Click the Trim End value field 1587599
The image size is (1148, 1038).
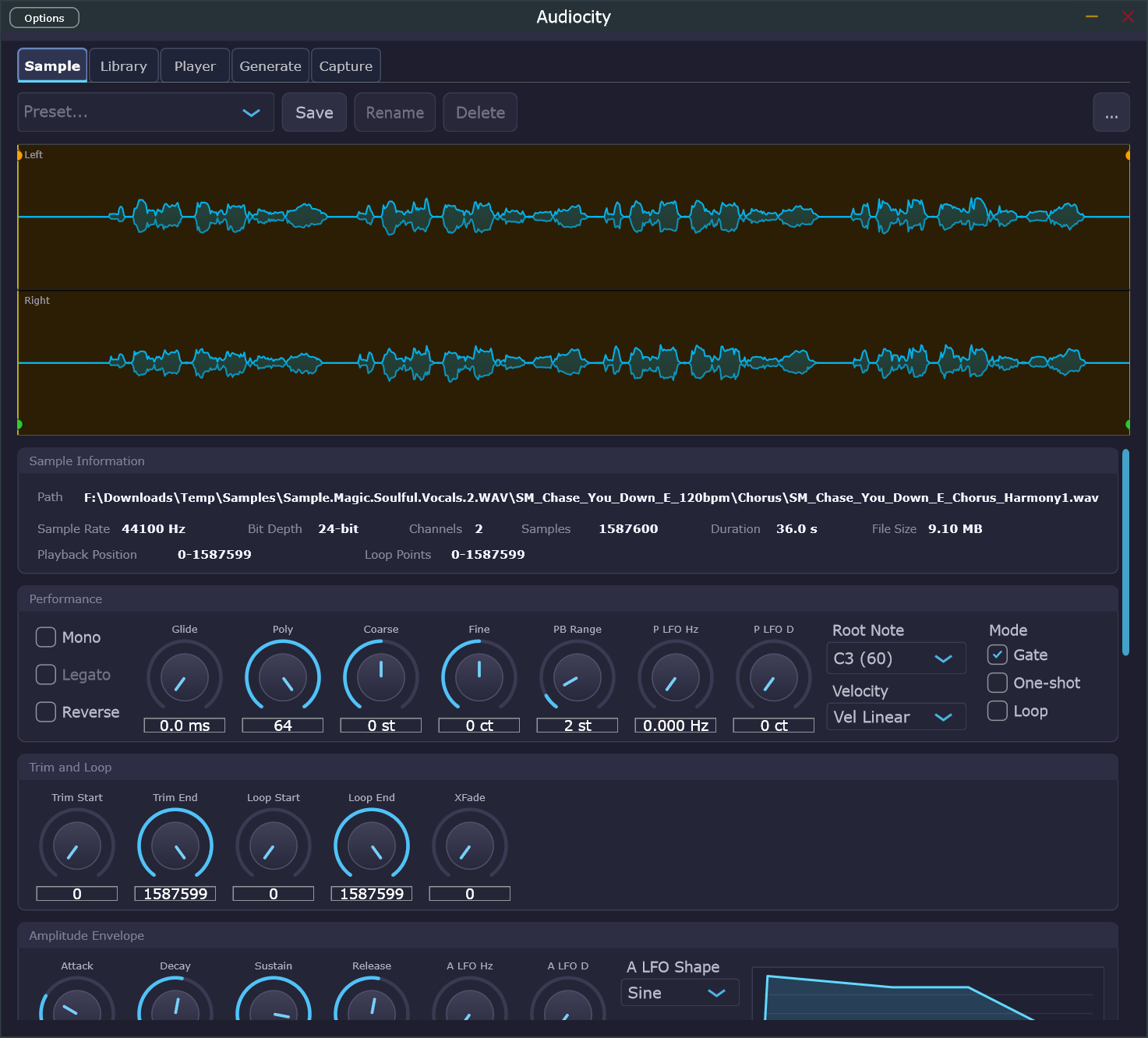click(x=175, y=894)
